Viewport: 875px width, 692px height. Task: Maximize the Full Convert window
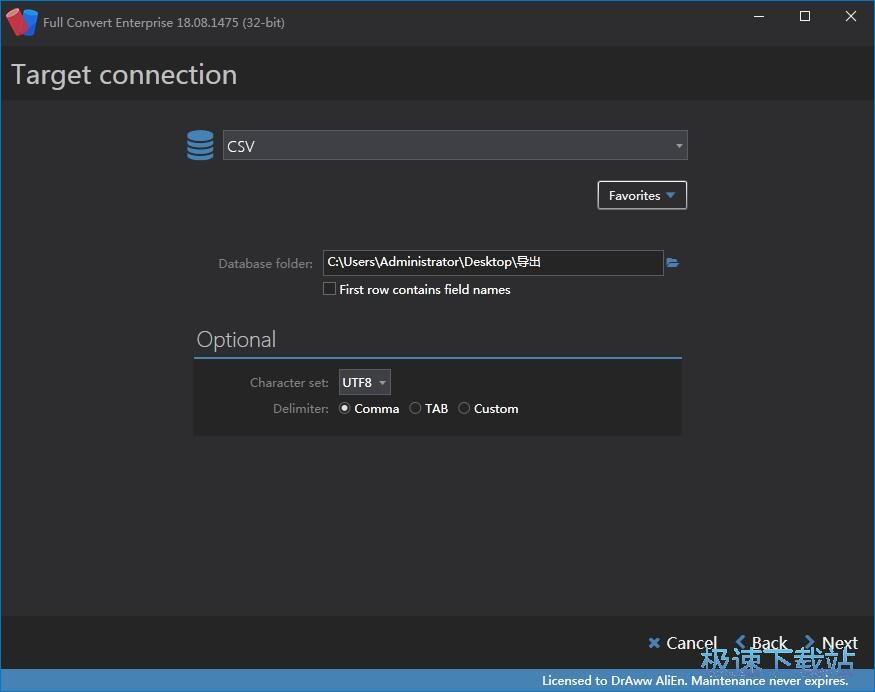click(805, 17)
